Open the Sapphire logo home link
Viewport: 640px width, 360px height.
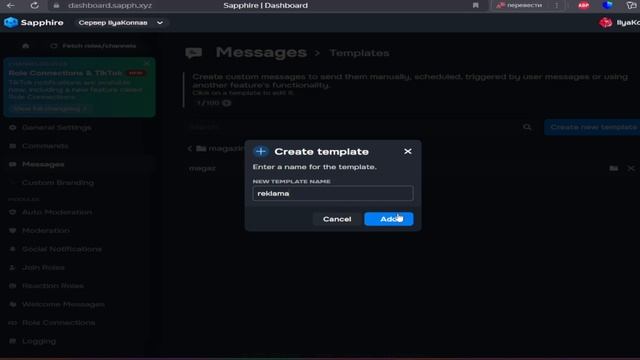click(33, 22)
